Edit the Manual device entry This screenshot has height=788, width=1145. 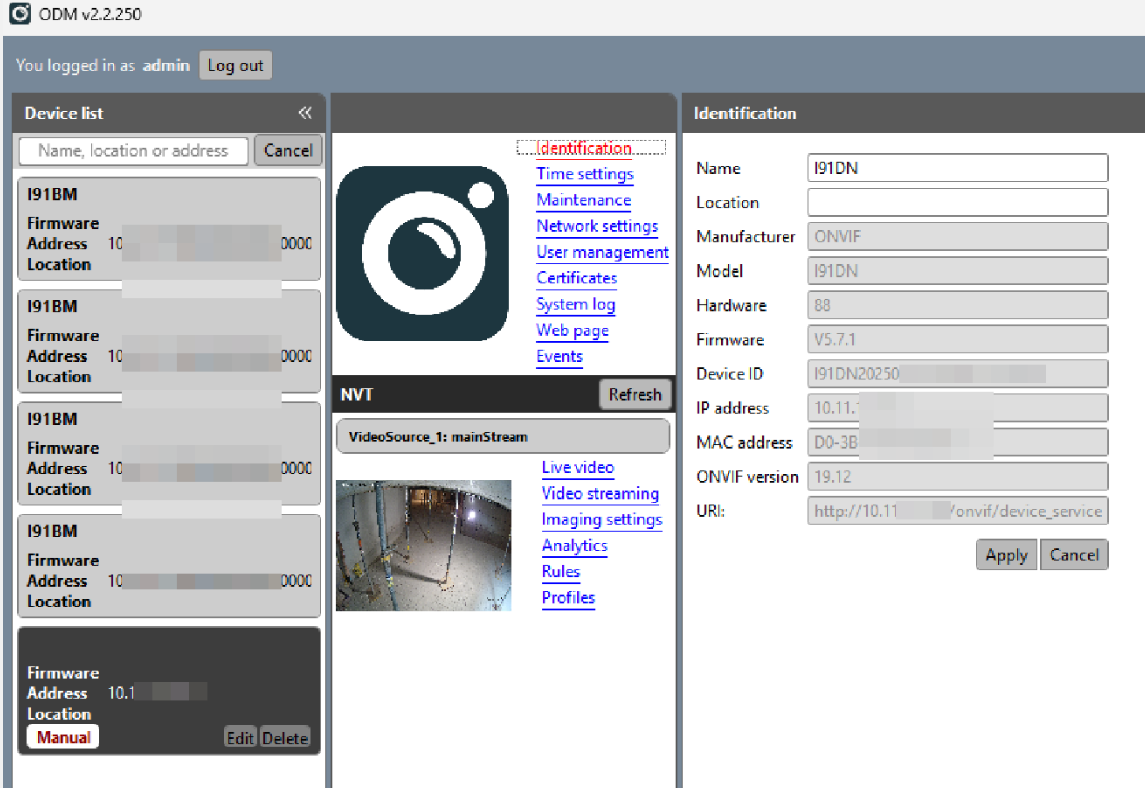tap(240, 737)
